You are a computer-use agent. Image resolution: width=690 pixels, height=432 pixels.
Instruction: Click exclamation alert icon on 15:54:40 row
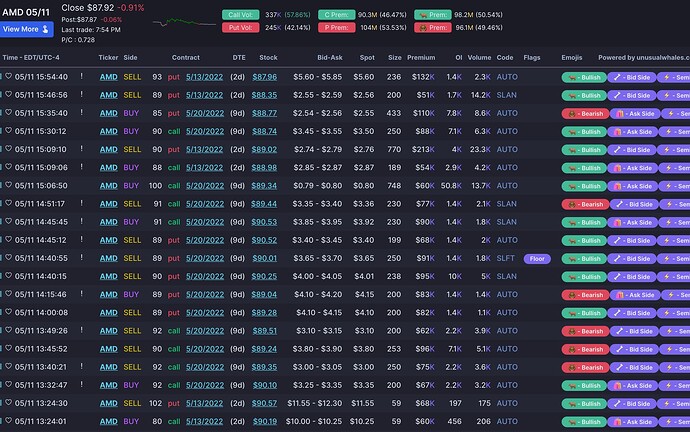point(81,76)
